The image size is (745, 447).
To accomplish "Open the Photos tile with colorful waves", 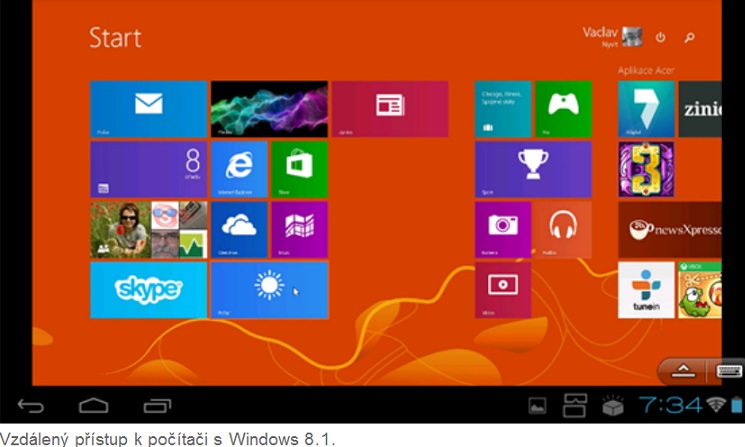I will tap(269, 109).
